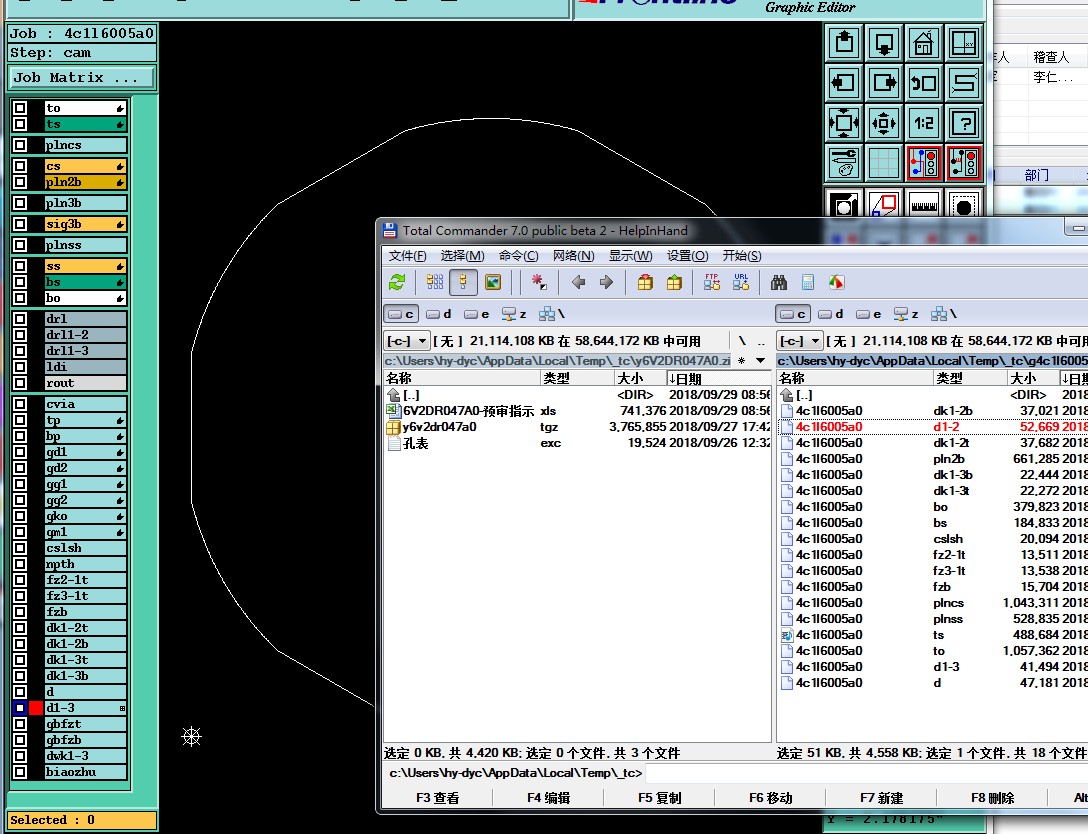Expand left panel directory history arrow
This screenshot has height=834, width=1088.
click(760, 360)
